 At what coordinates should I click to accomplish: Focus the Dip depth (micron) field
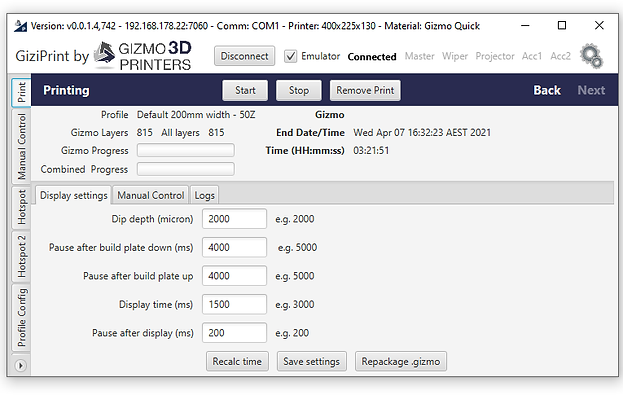coord(234,219)
